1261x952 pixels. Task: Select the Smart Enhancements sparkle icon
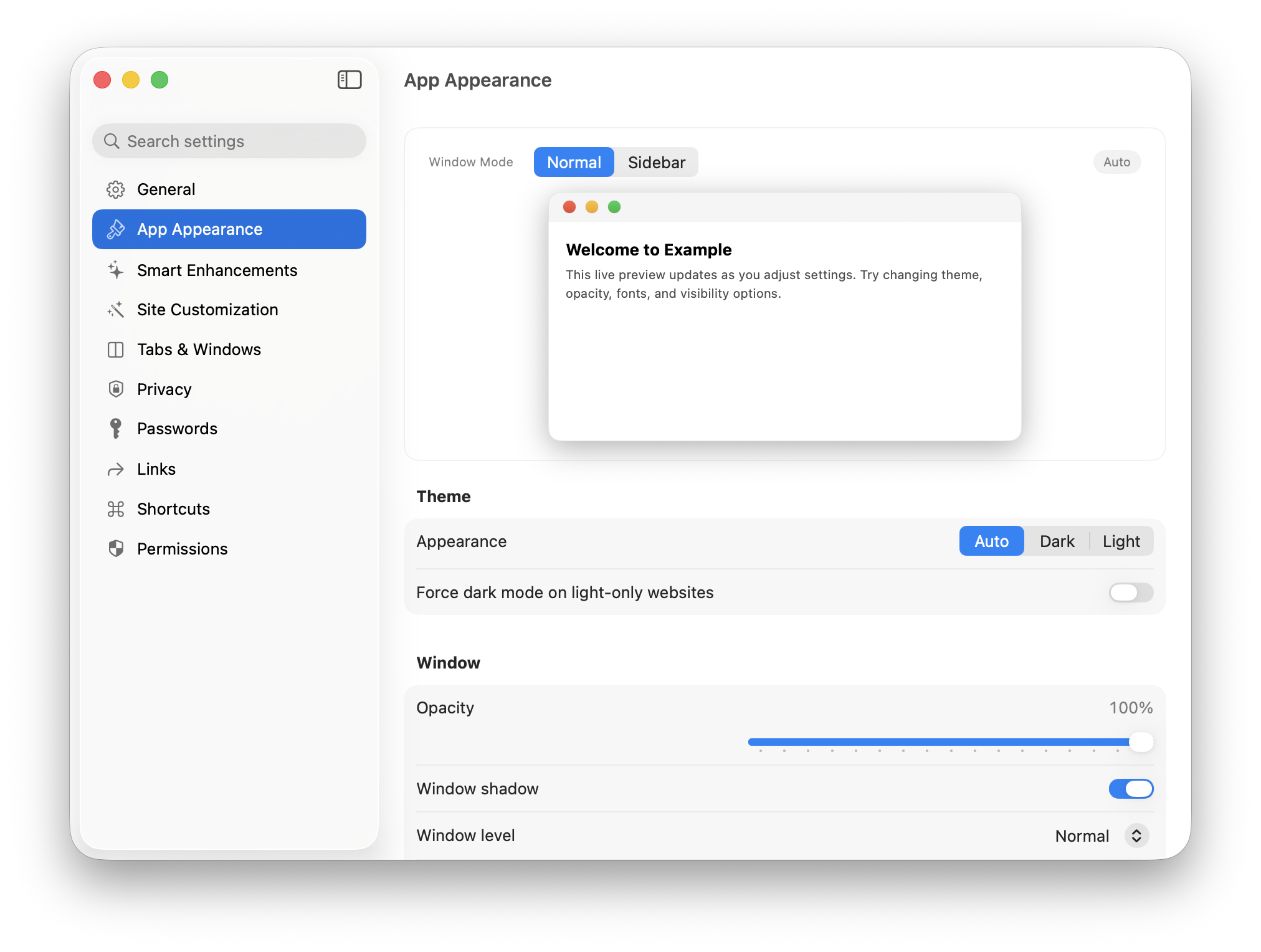[x=116, y=270]
